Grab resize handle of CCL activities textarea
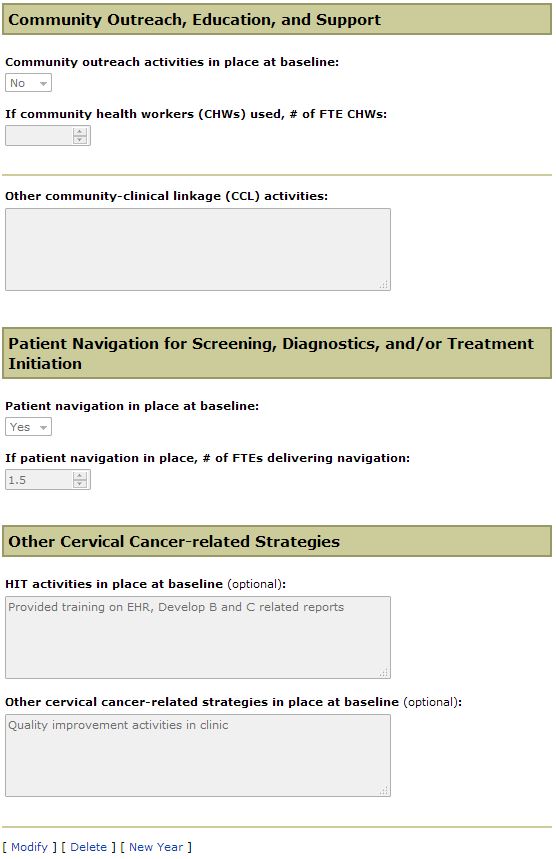The height and width of the screenshot is (859, 556). pos(384,284)
